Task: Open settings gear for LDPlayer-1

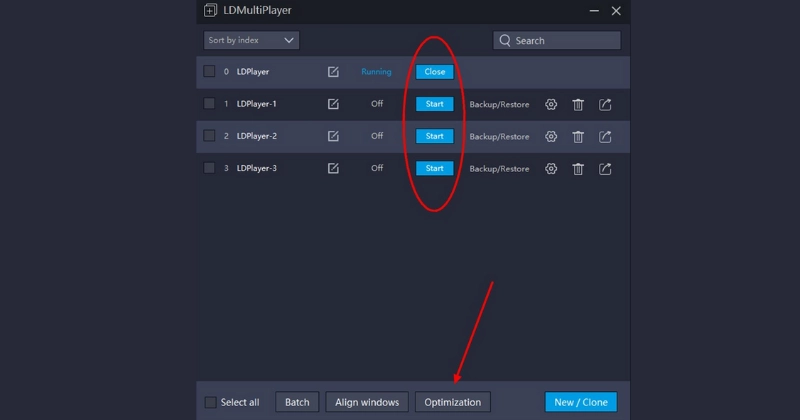Action: coord(550,104)
